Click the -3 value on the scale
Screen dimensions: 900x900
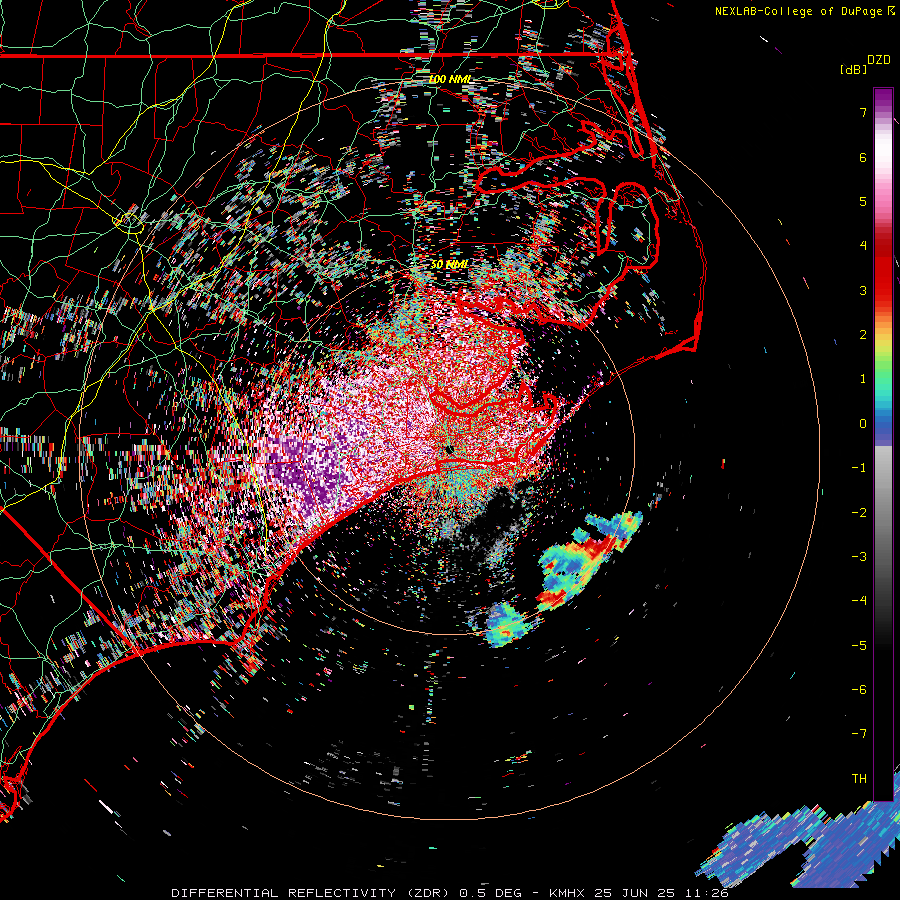pyautogui.click(x=859, y=557)
